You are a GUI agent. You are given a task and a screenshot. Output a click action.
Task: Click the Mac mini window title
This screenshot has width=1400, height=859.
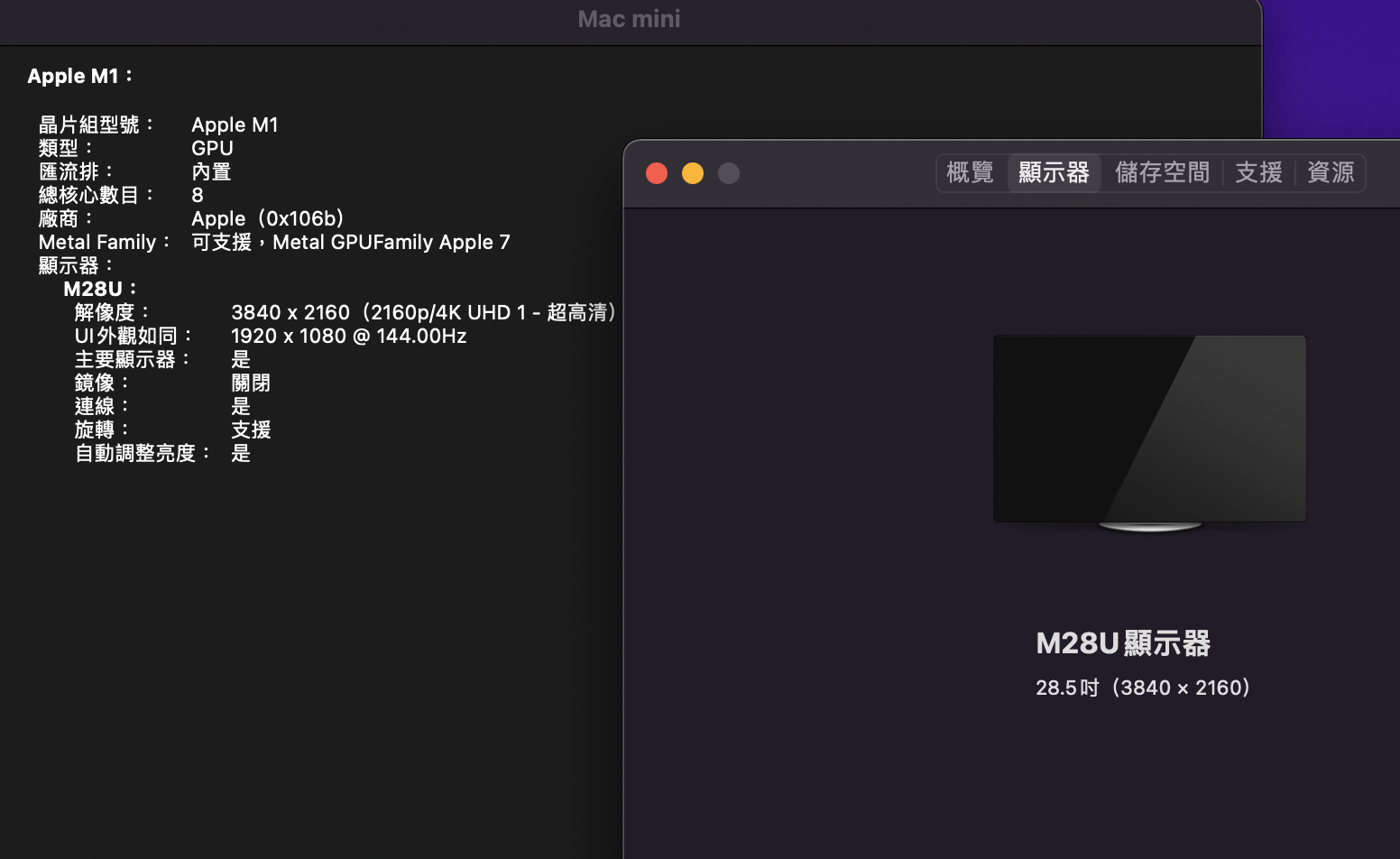click(630, 19)
